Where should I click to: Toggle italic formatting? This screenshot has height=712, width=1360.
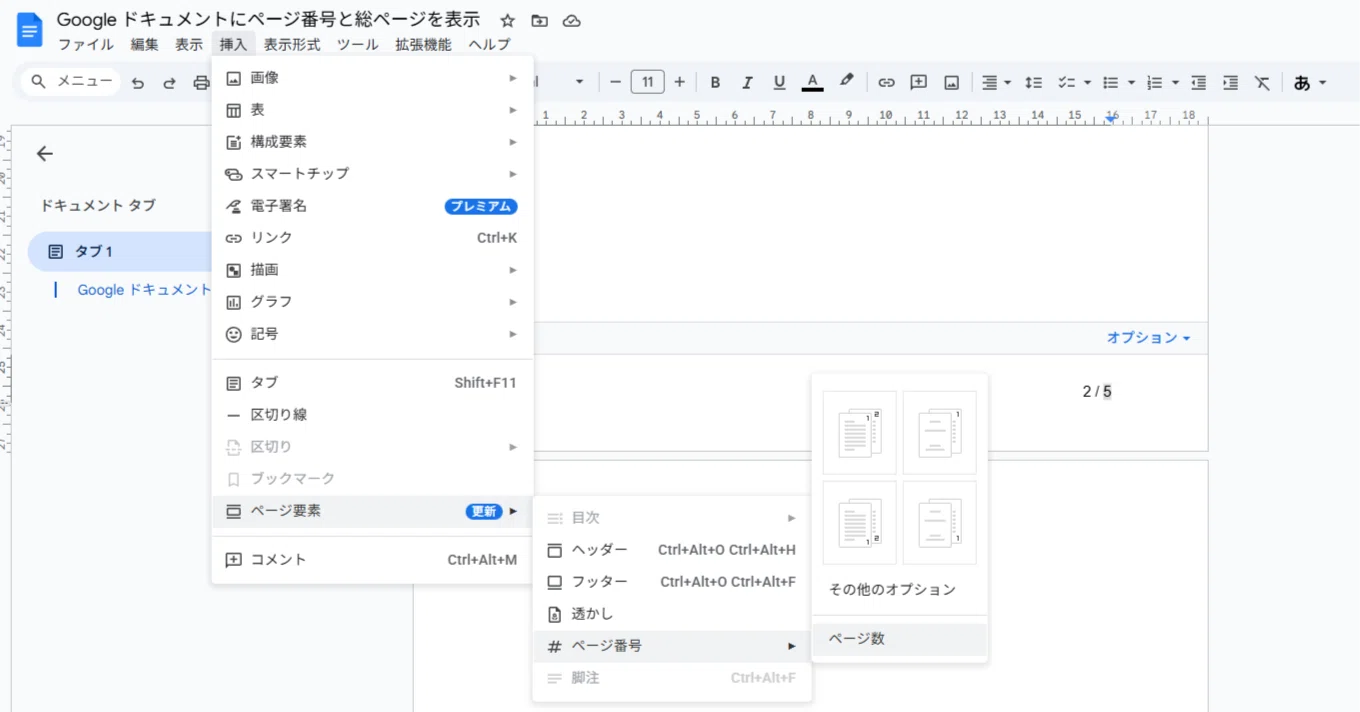pos(747,82)
